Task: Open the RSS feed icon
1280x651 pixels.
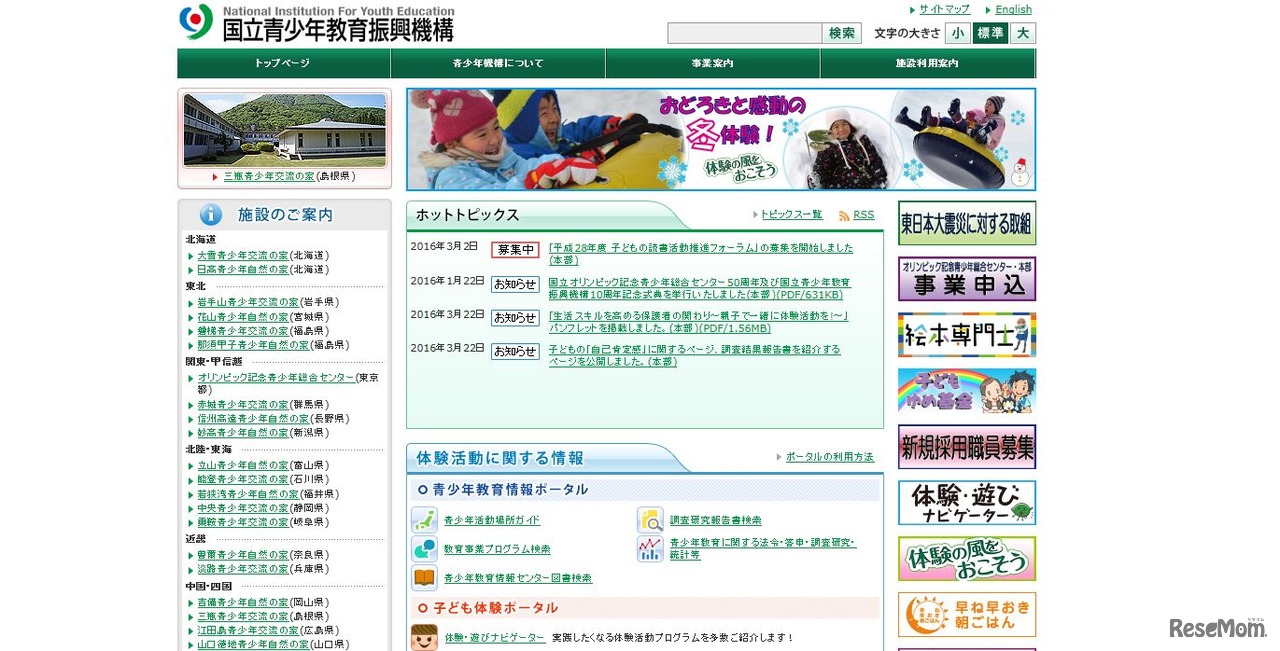Action: (x=845, y=214)
